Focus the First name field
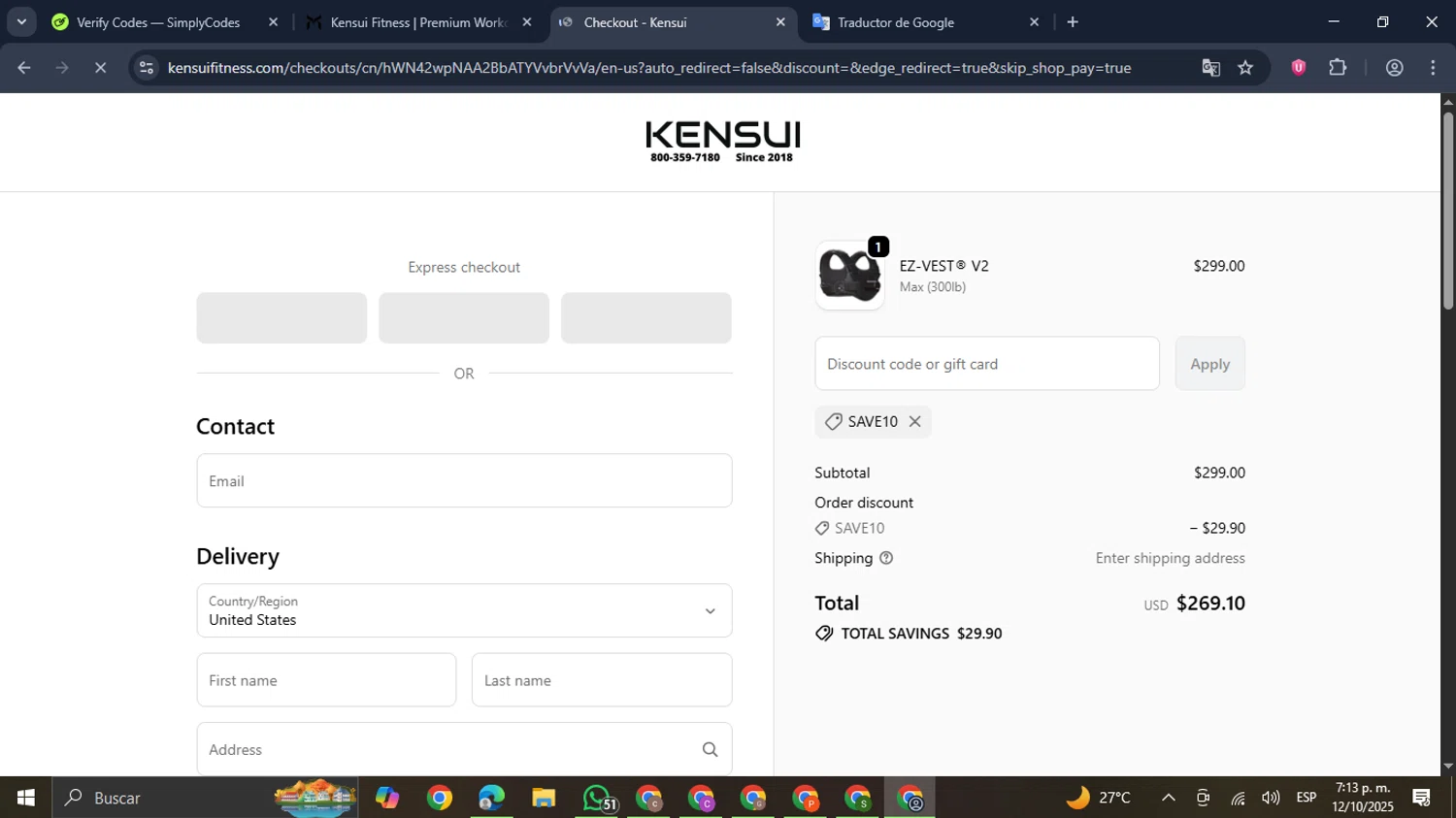1456x818 pixels. [326, 680]
